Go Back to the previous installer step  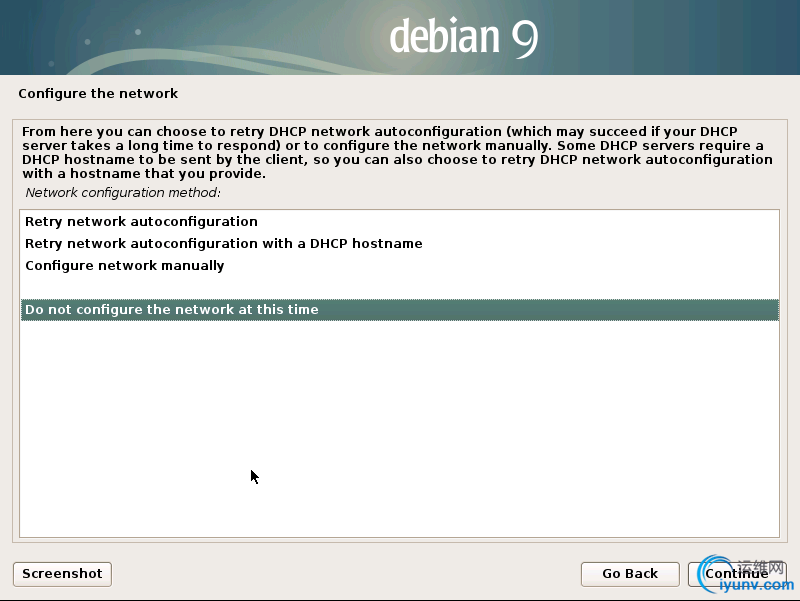click(x=630, y=574)
